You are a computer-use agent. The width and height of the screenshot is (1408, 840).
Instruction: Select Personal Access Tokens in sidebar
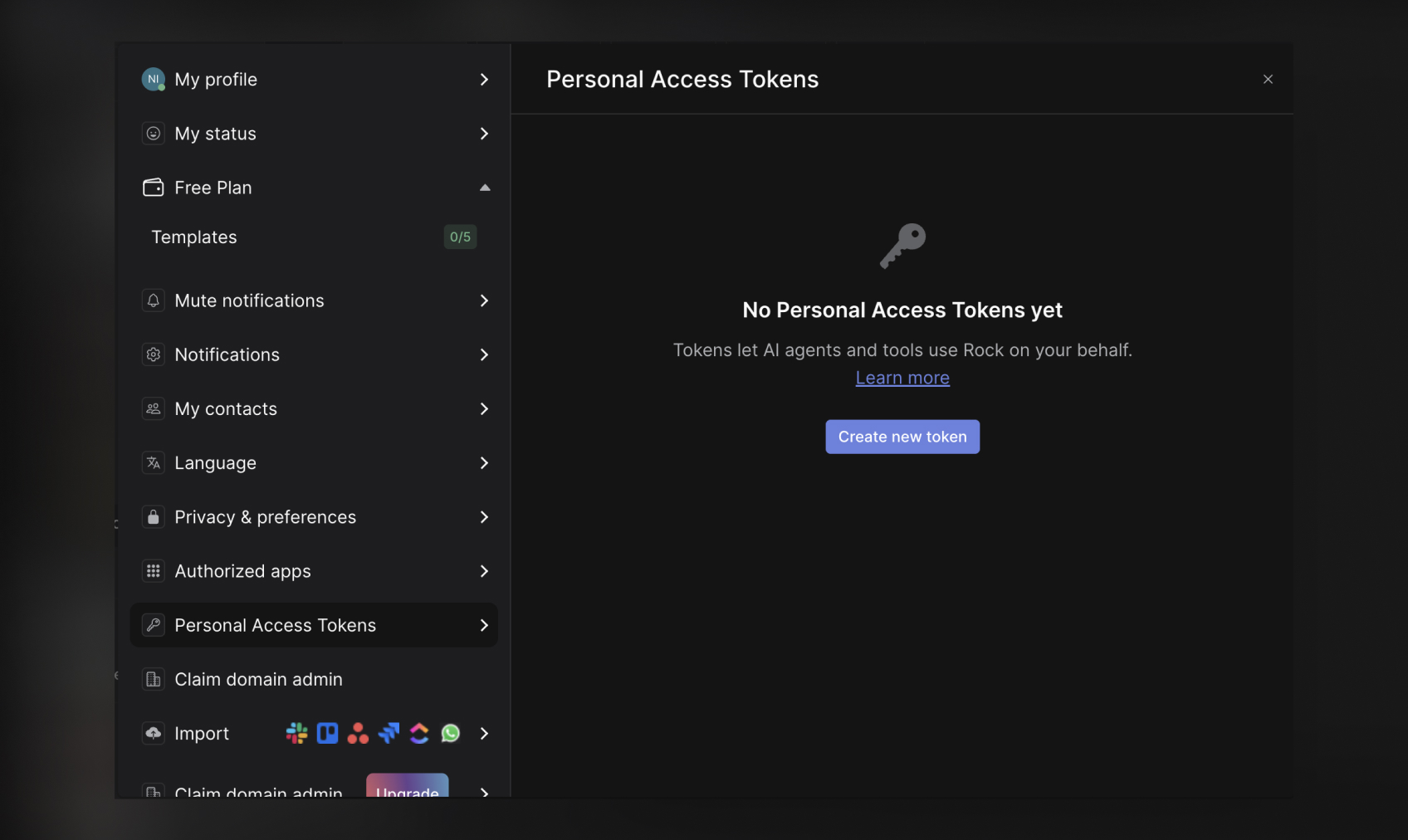tap(314, 625)
